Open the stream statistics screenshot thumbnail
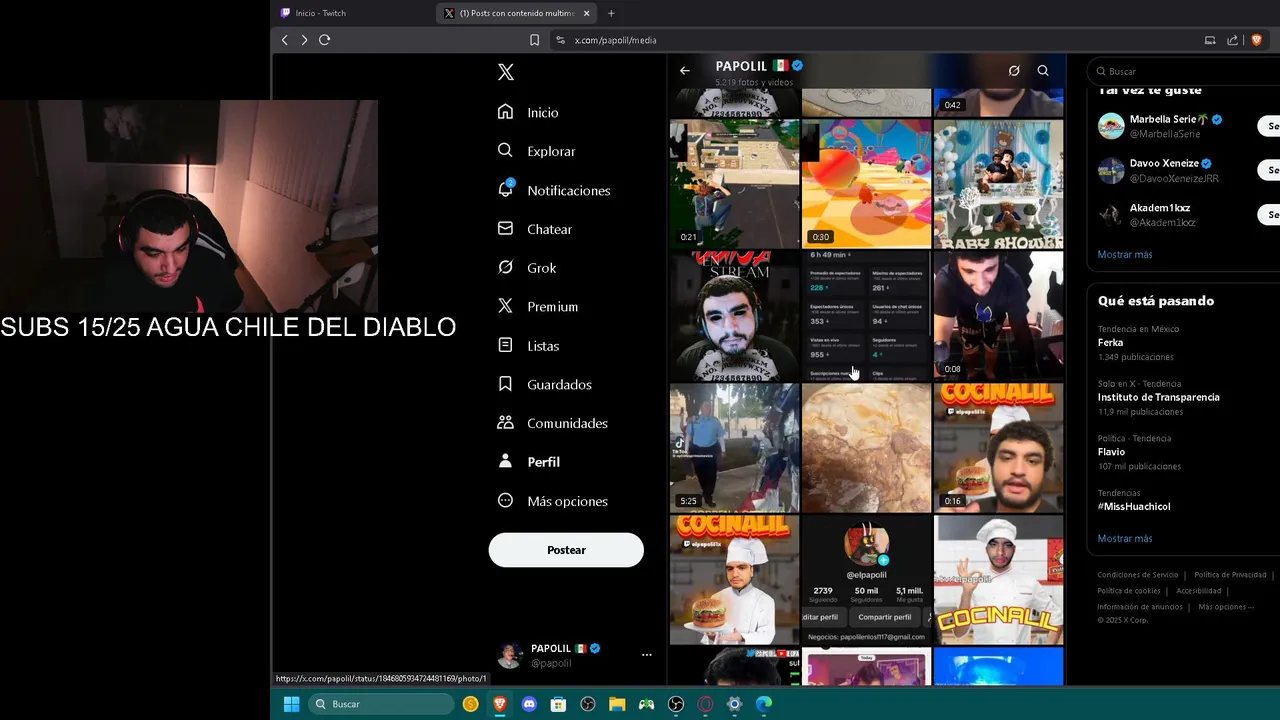 coord(866,316)
